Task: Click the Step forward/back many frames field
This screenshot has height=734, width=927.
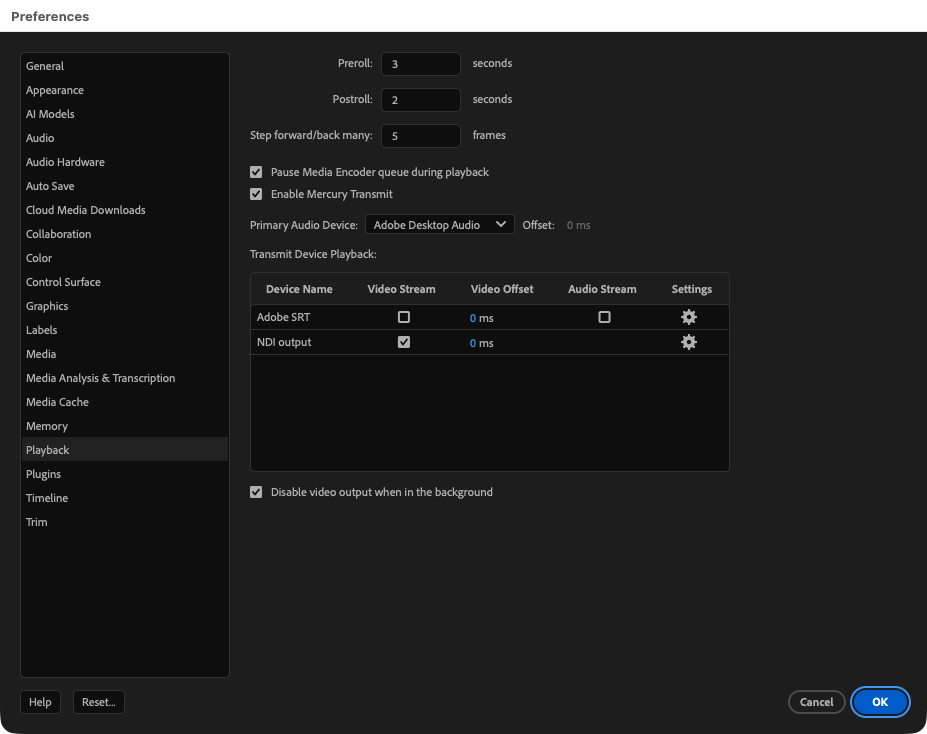Action: (x=421, y=136)
